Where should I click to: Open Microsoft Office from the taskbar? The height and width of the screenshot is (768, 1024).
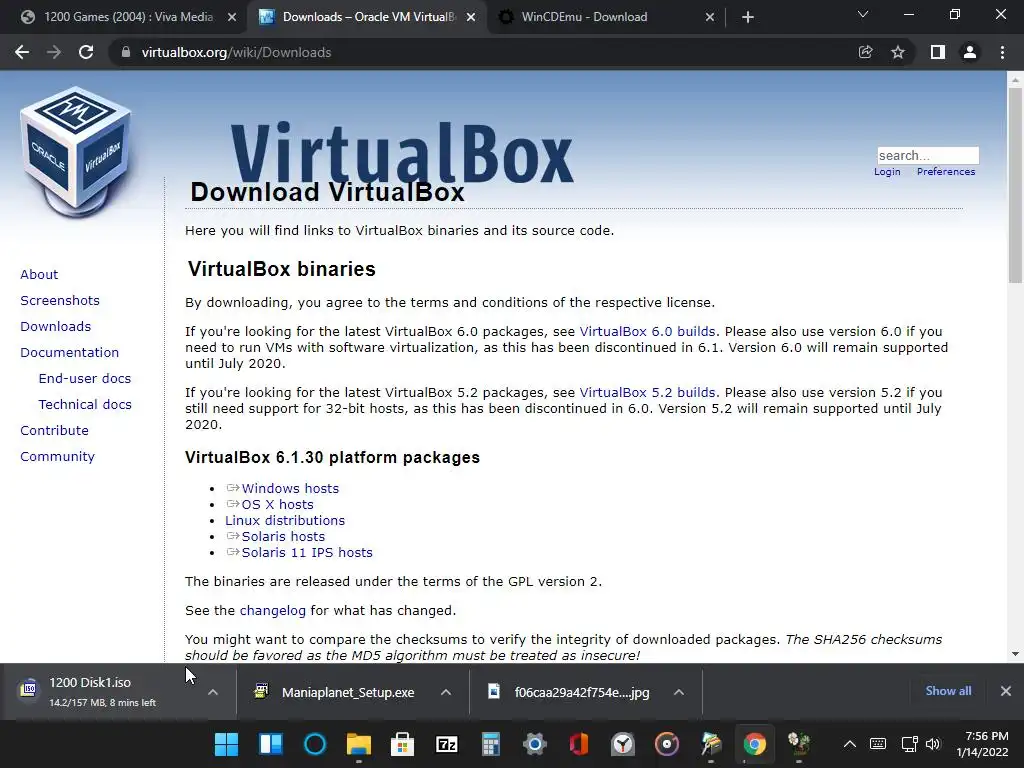tap(579, 744)
